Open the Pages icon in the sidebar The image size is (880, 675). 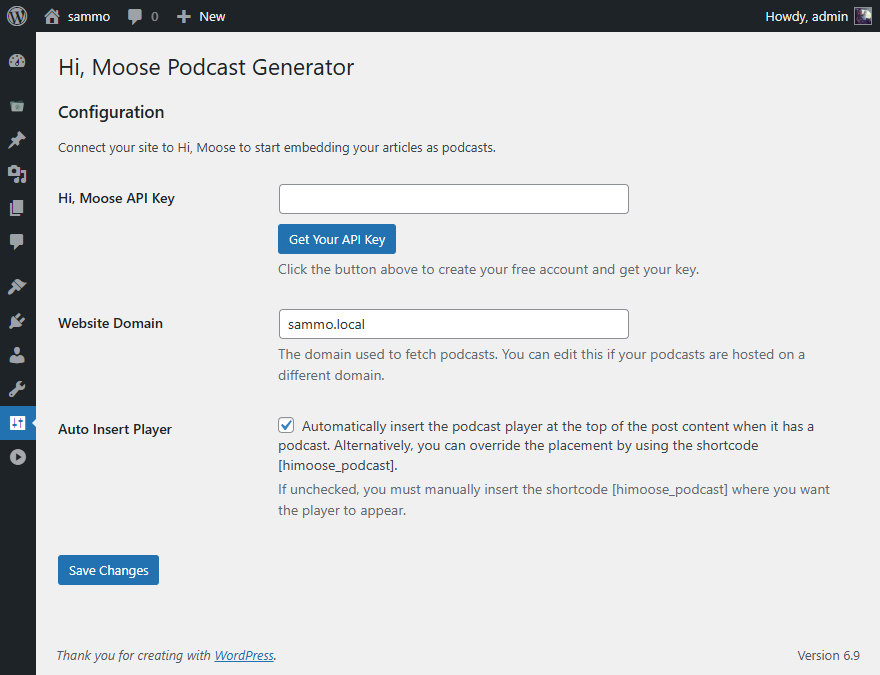17,207
